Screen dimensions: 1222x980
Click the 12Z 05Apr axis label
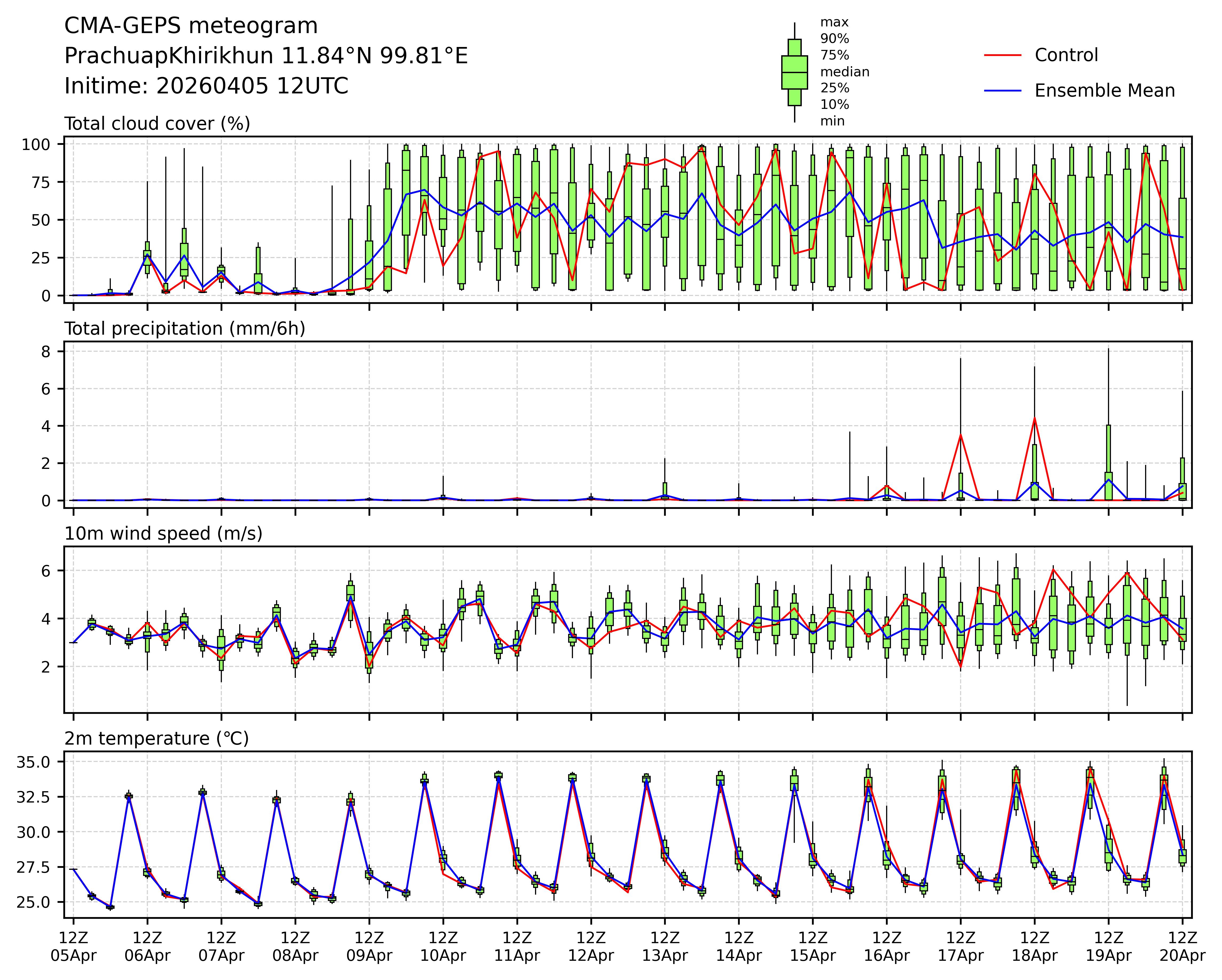click(x=73, y=947)
